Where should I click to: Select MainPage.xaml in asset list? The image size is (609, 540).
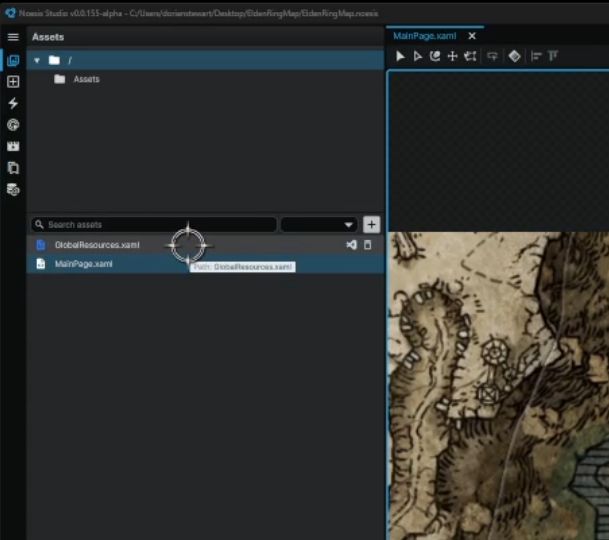pos(205,264)
